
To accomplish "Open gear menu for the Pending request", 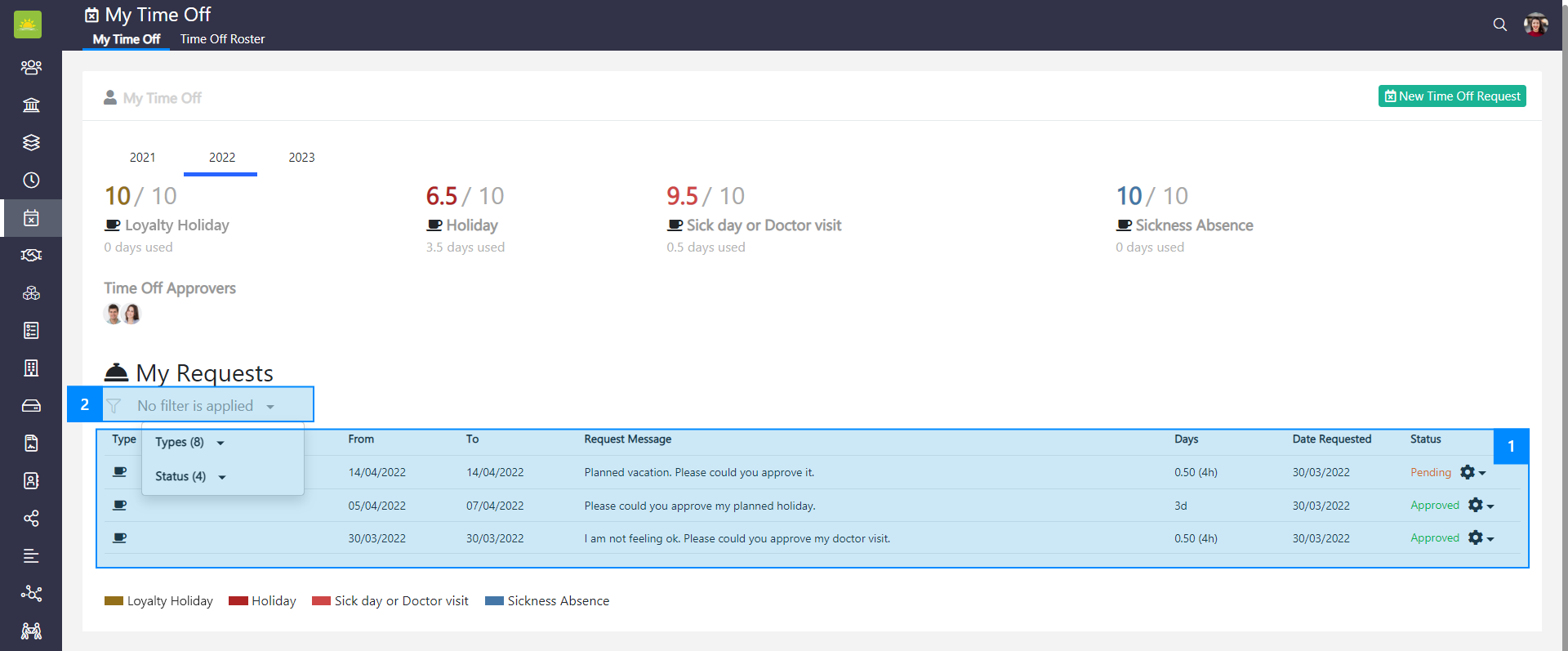I will pos(1472,472).
